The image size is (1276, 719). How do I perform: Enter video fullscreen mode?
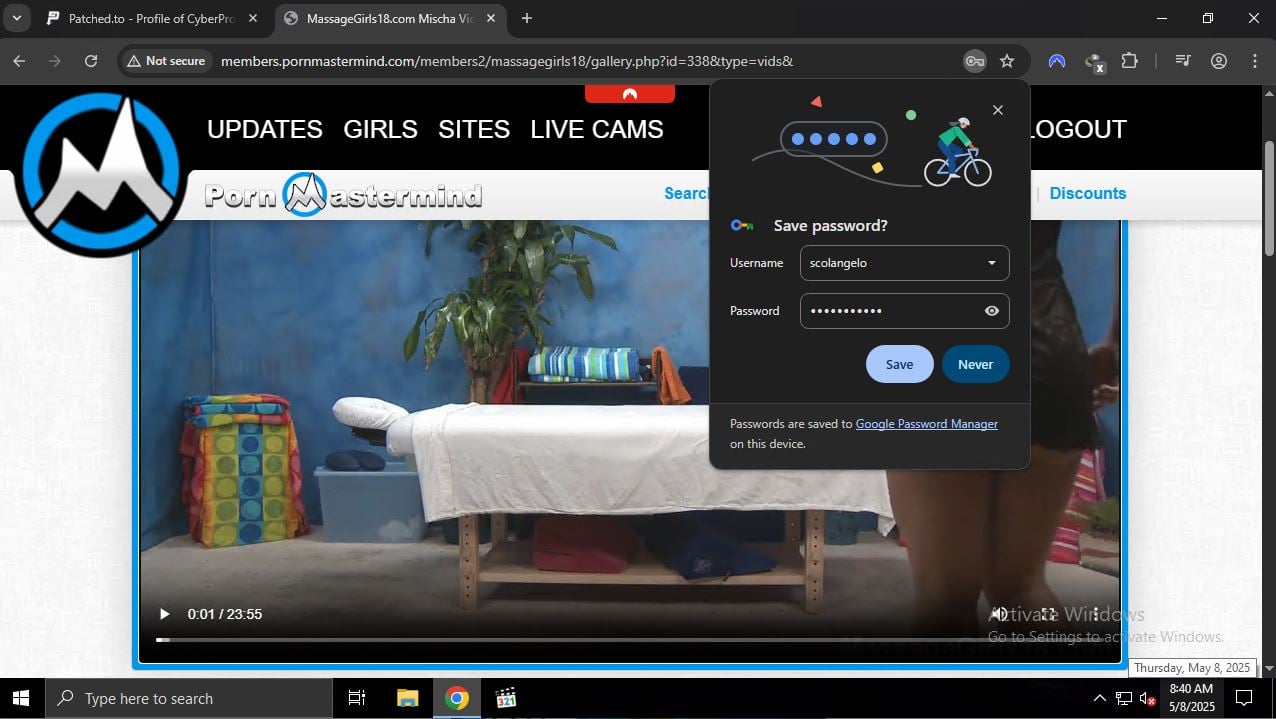point(1048,614)
